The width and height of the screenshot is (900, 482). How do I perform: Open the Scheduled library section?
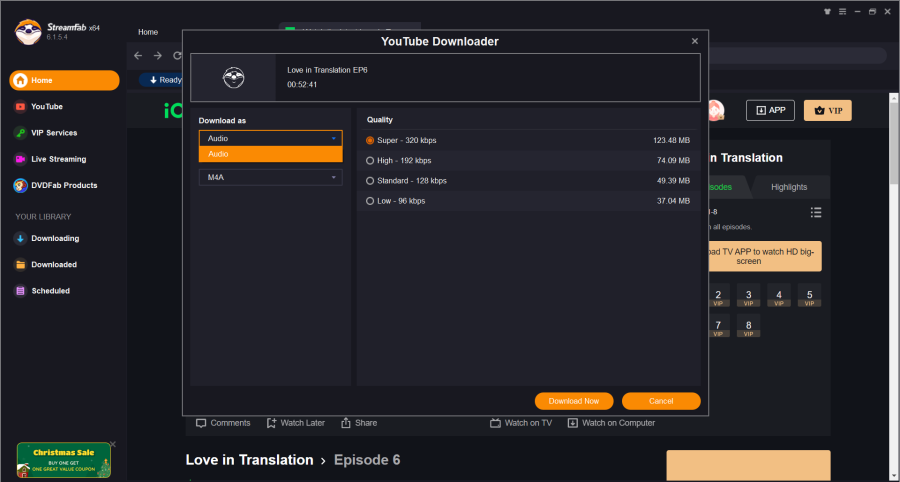point(42,291)
